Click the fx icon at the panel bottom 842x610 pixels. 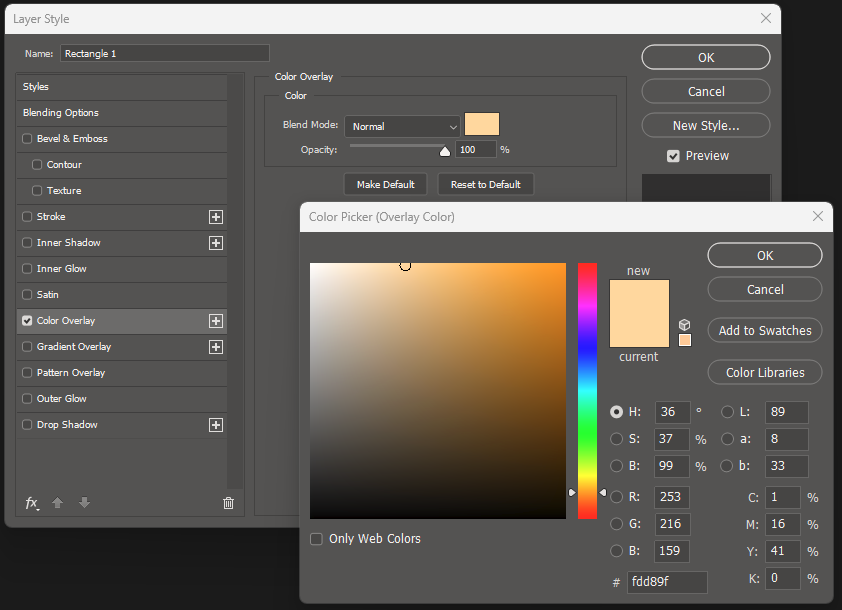click(31, 502)
